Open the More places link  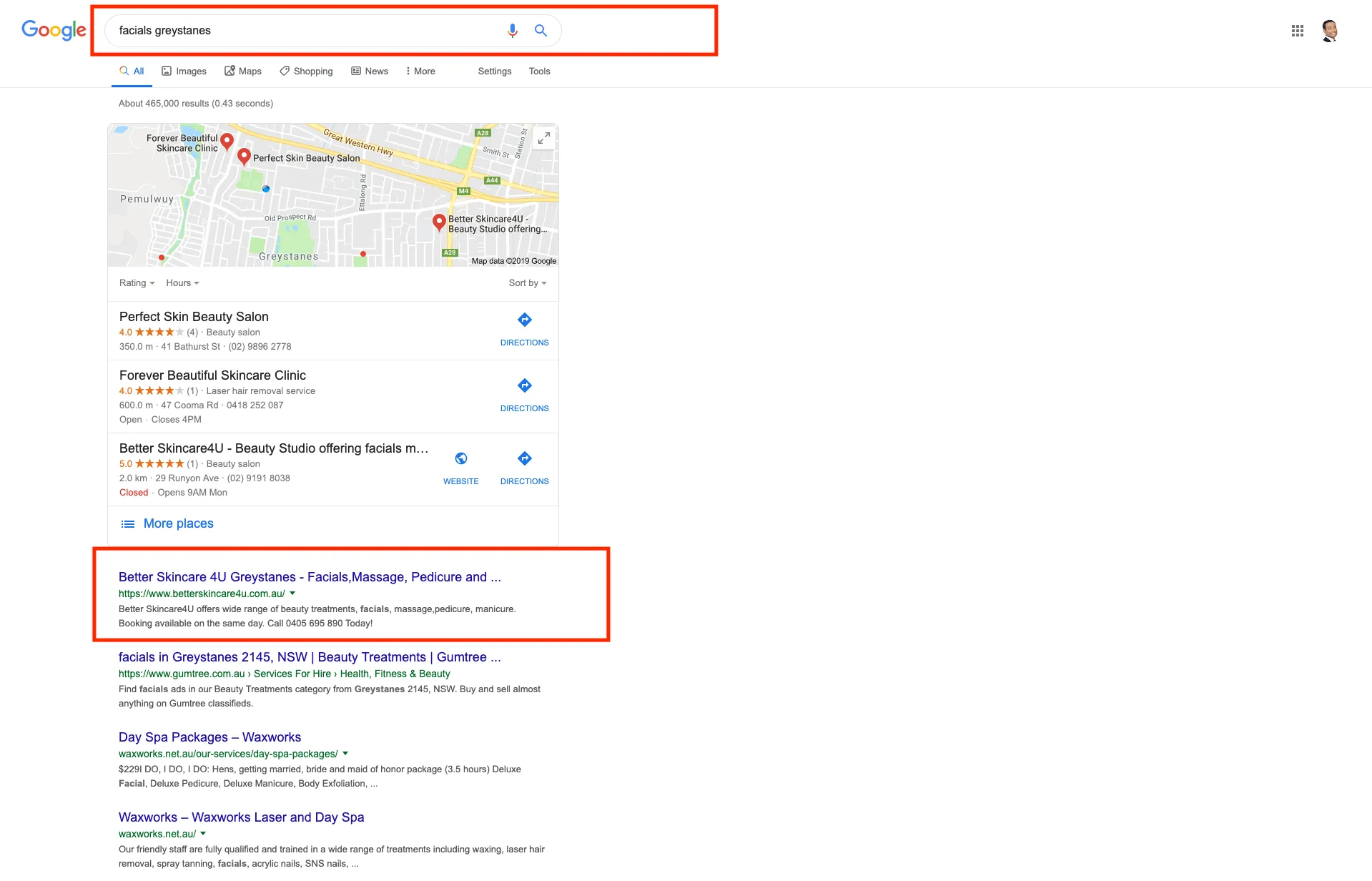[179, 524]
